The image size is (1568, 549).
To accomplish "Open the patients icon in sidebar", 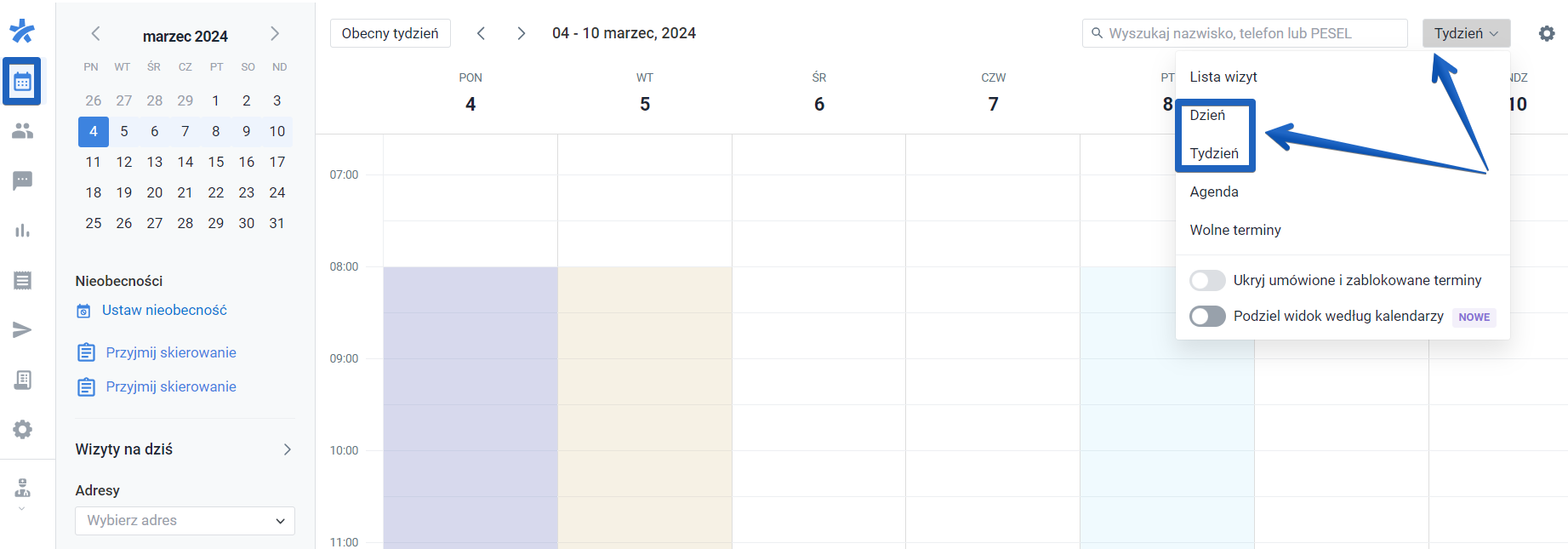I will pos(22,131).
